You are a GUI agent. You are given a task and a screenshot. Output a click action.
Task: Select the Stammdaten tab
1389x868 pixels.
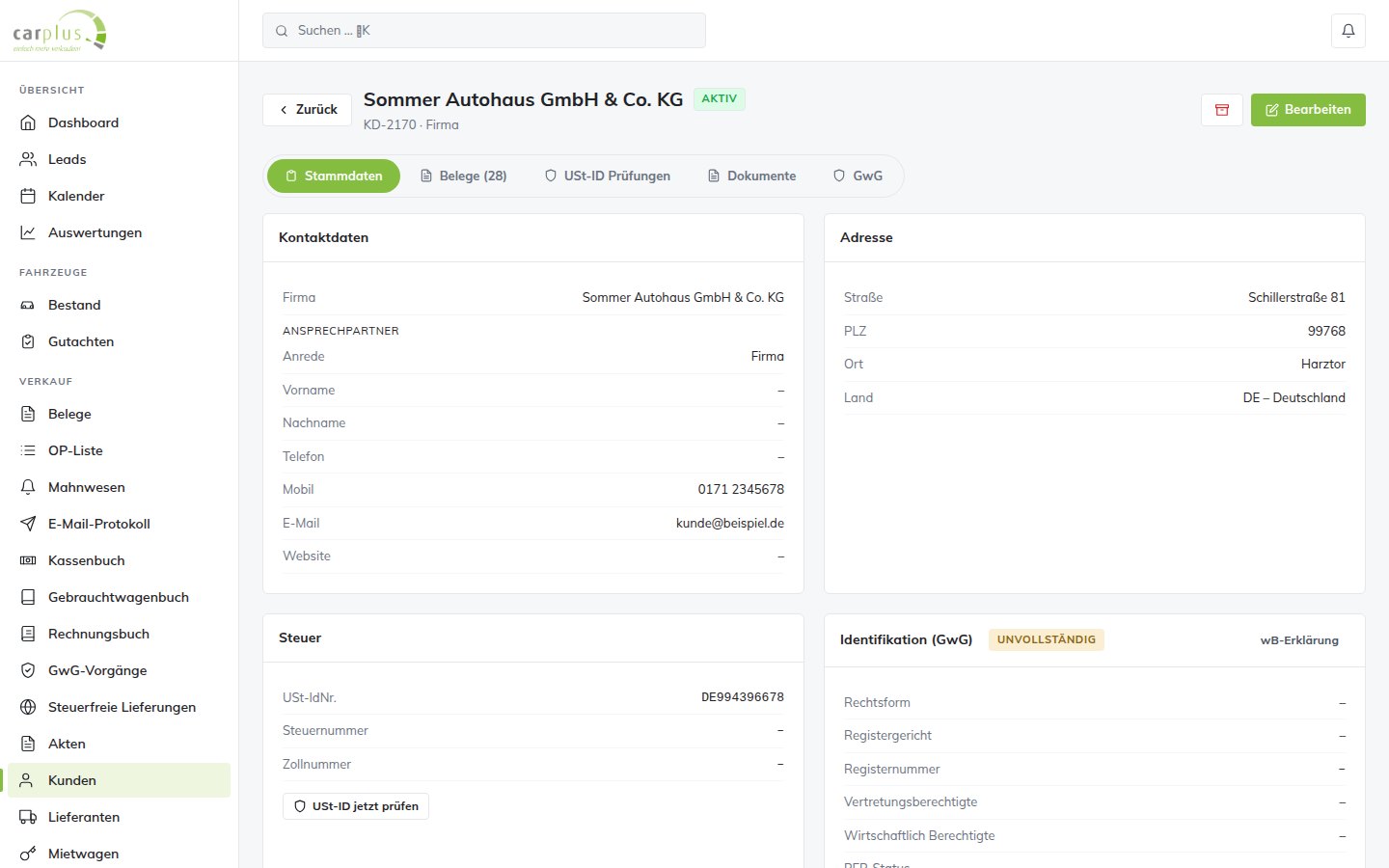334,176
